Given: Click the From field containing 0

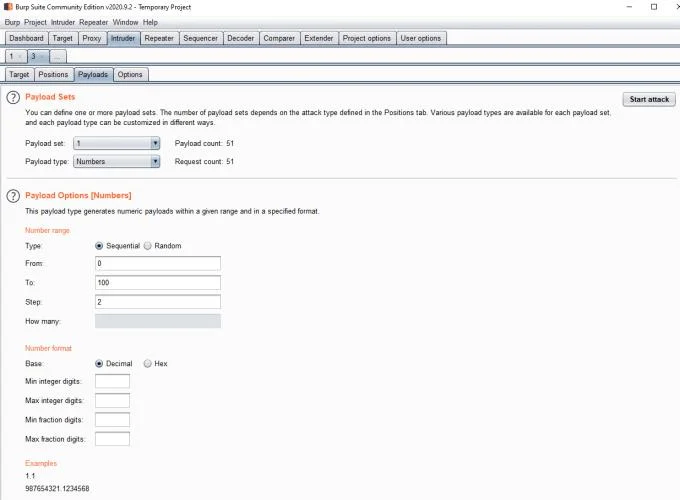Looking at the screenshot, I should [x=158, y=263].
